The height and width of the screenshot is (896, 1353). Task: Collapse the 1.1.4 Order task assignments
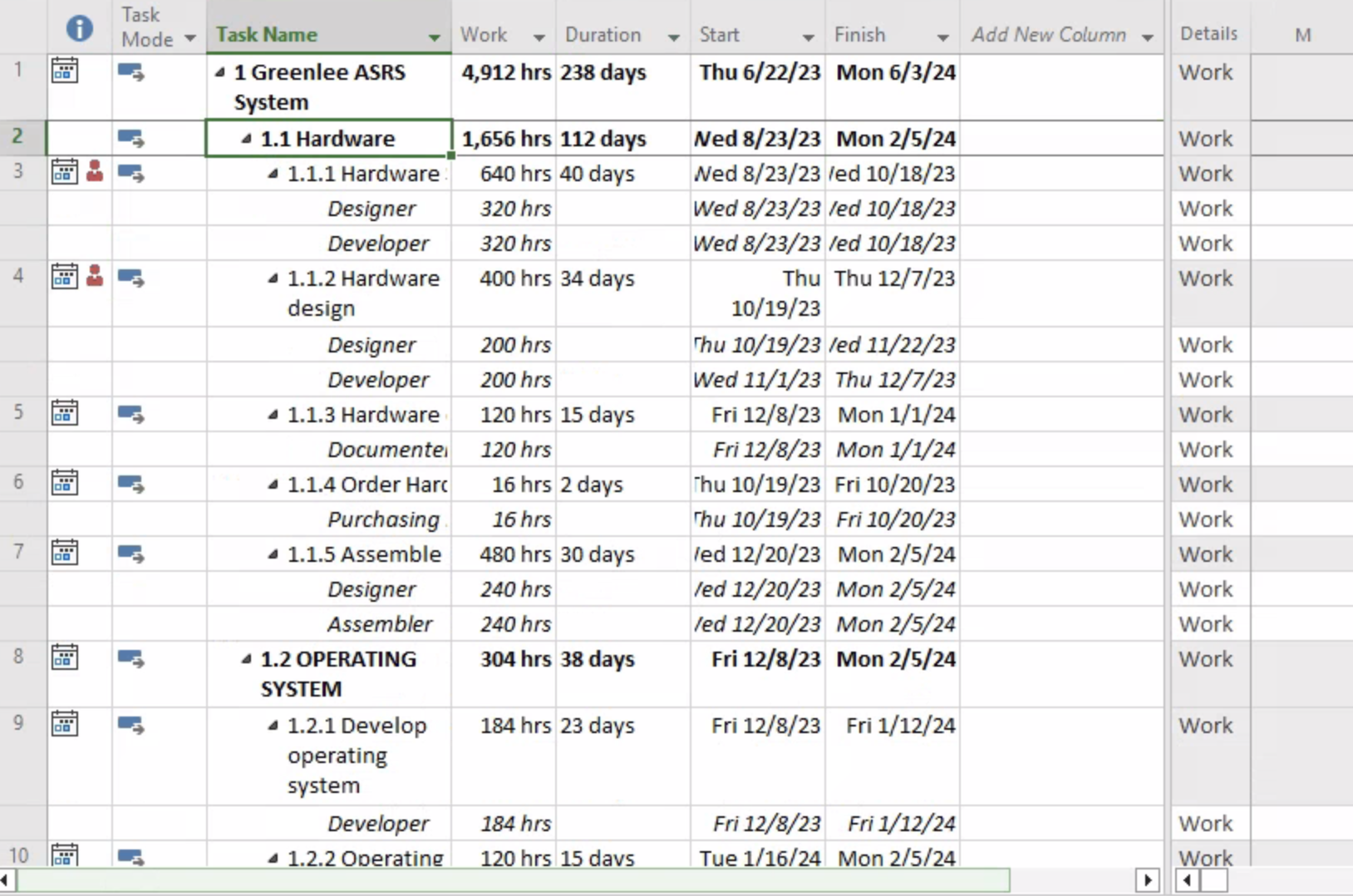tap(273, 485)
